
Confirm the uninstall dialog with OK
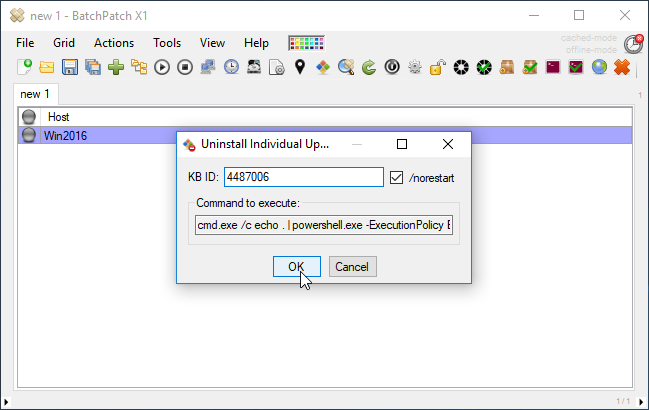pos(296,266)
